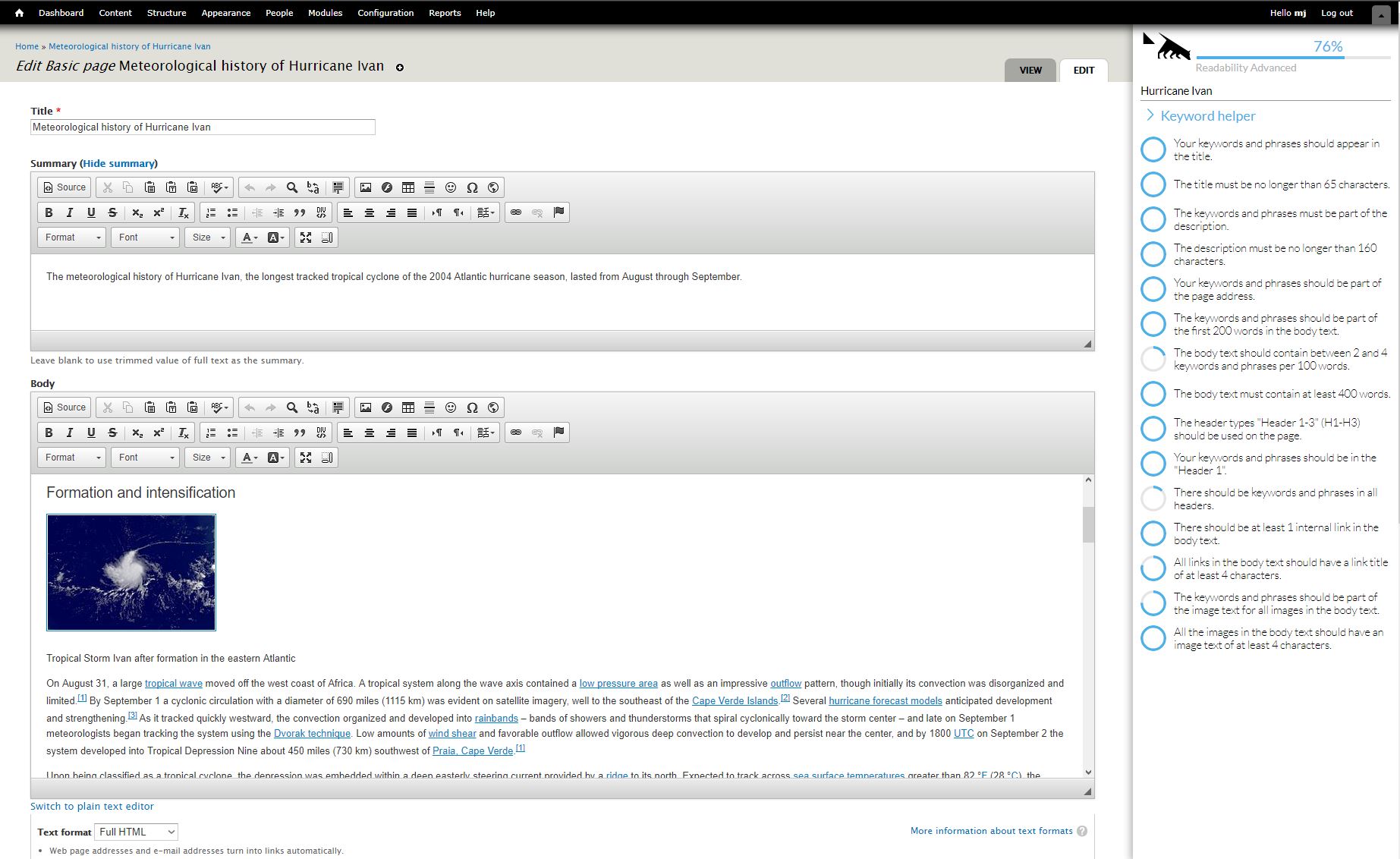1400x859 pixels.
Task: Insert a special character using the omega icon
Action: (x=471, y=407)
